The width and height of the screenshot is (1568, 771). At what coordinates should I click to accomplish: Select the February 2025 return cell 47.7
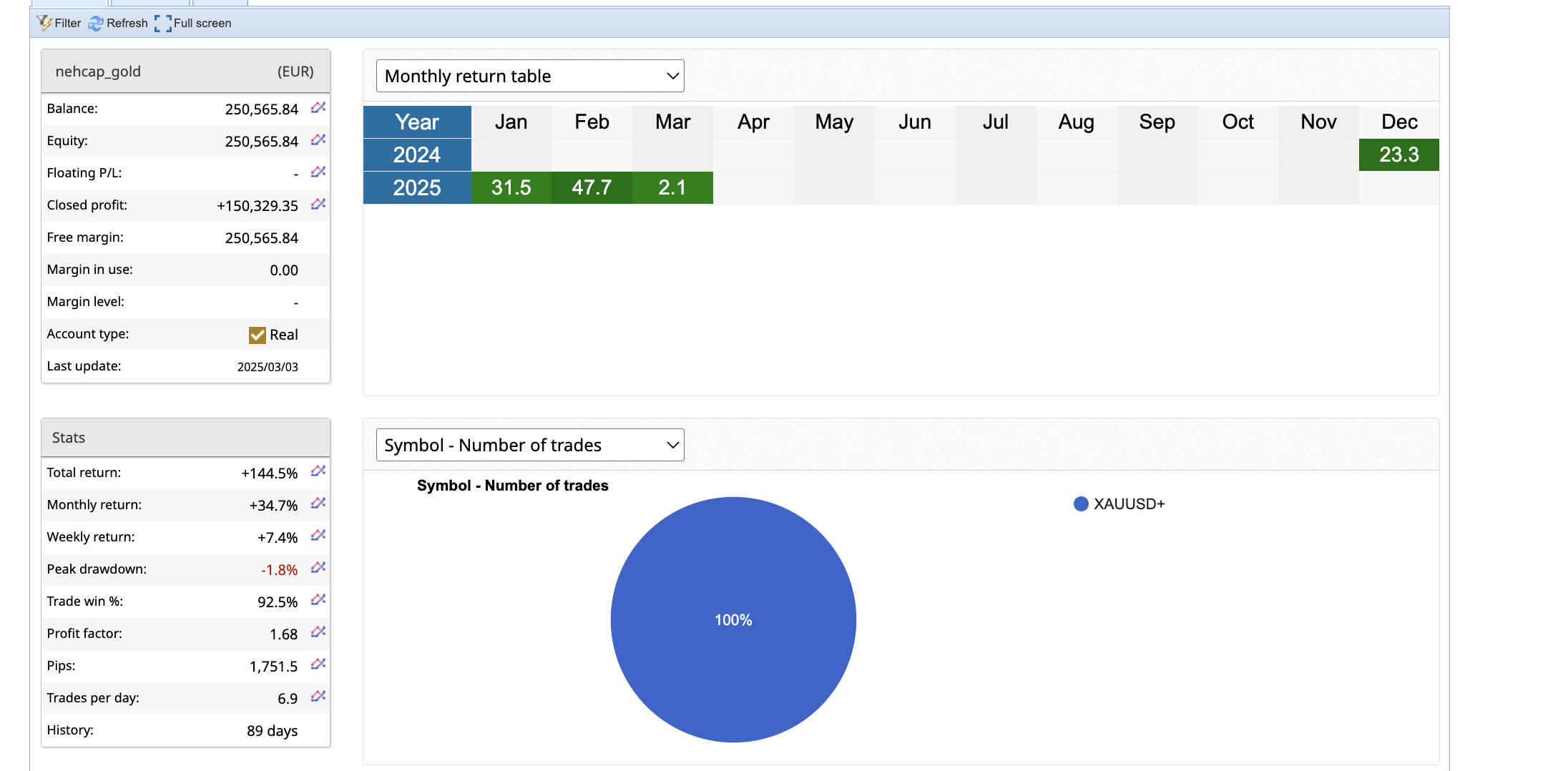click(592, 187)
